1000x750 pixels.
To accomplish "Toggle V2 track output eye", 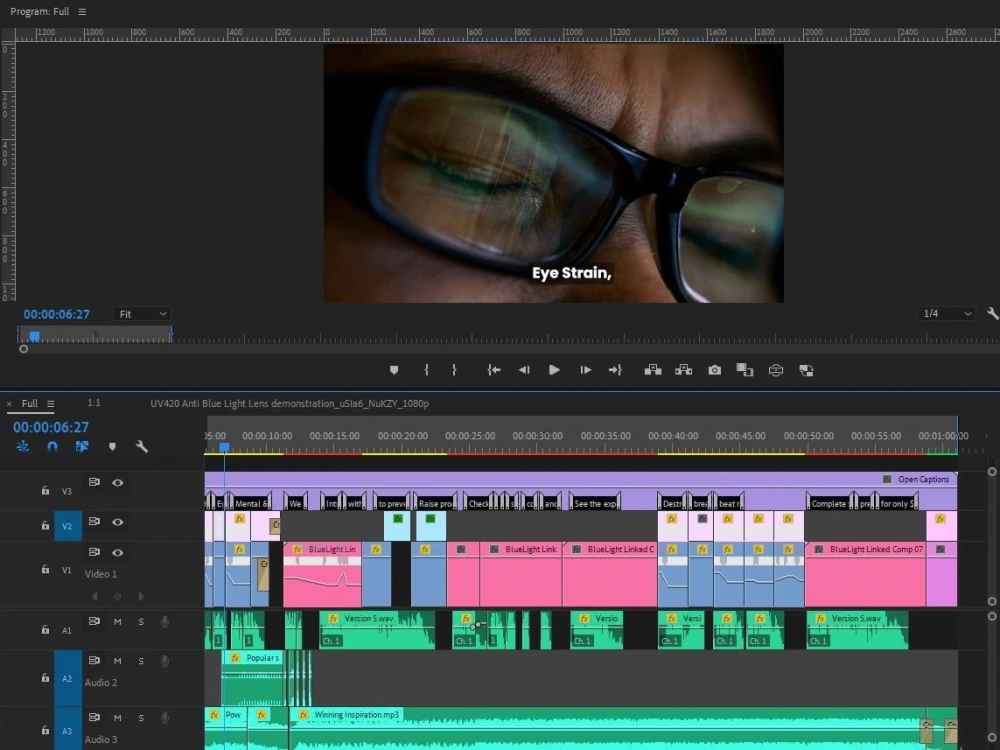I will [118, 522].
